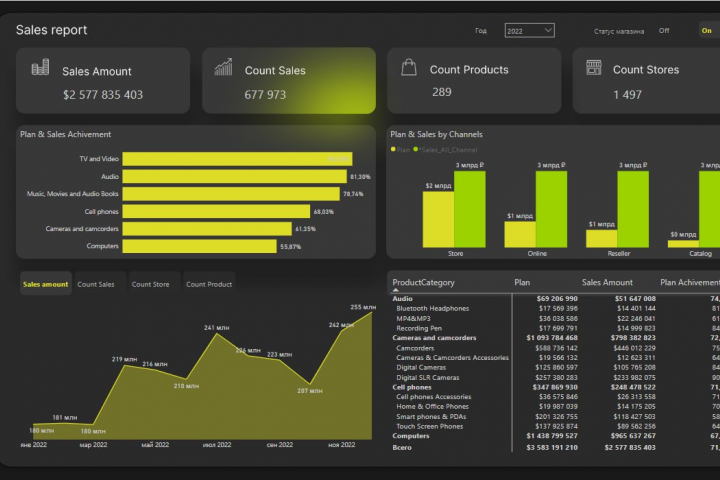The image size is (720, 480).
Task: Click the Count Sales value 677 973
Action: tap(265, 95)
